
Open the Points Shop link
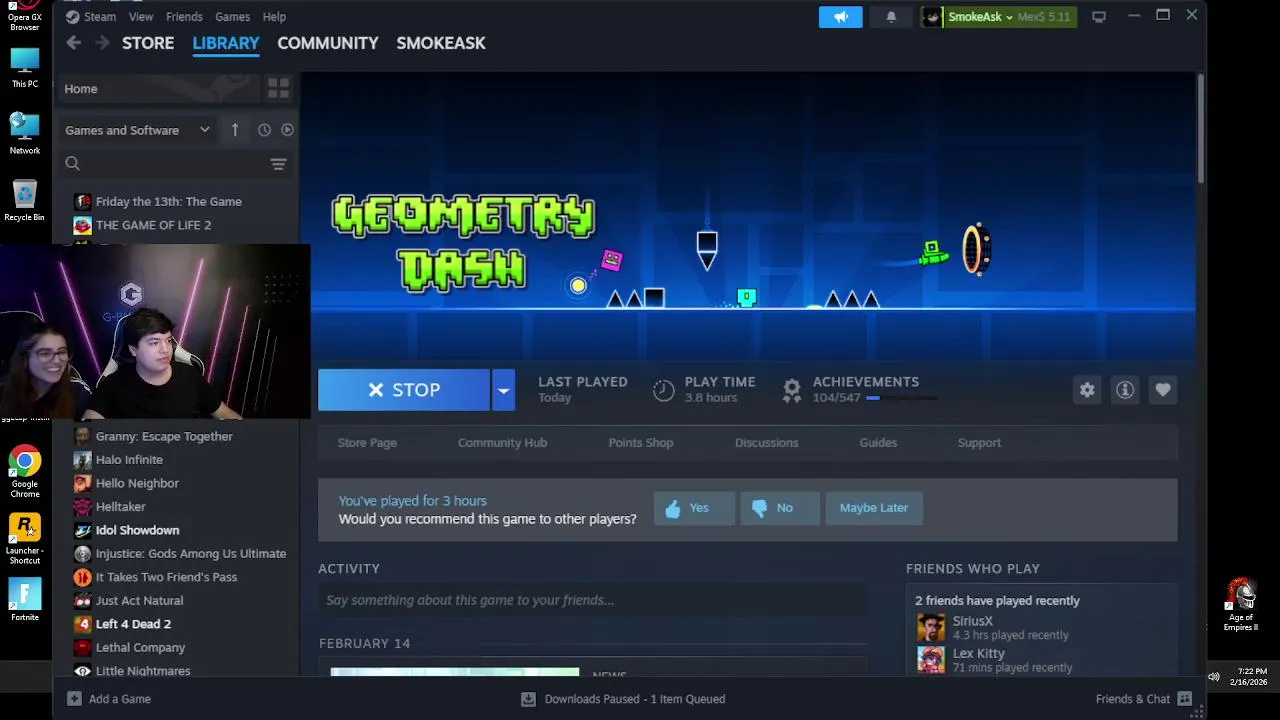tap(641, 443)
